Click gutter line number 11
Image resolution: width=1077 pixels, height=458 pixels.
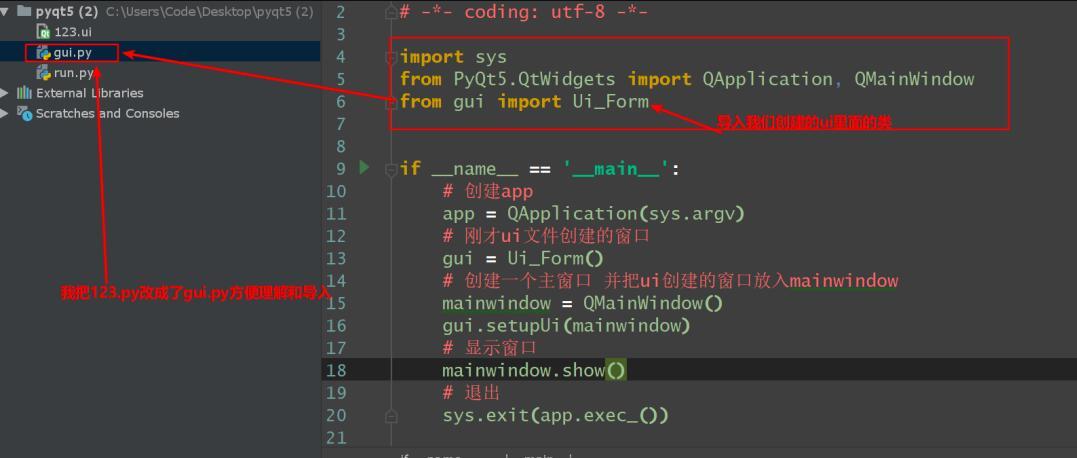click(337, 214)
